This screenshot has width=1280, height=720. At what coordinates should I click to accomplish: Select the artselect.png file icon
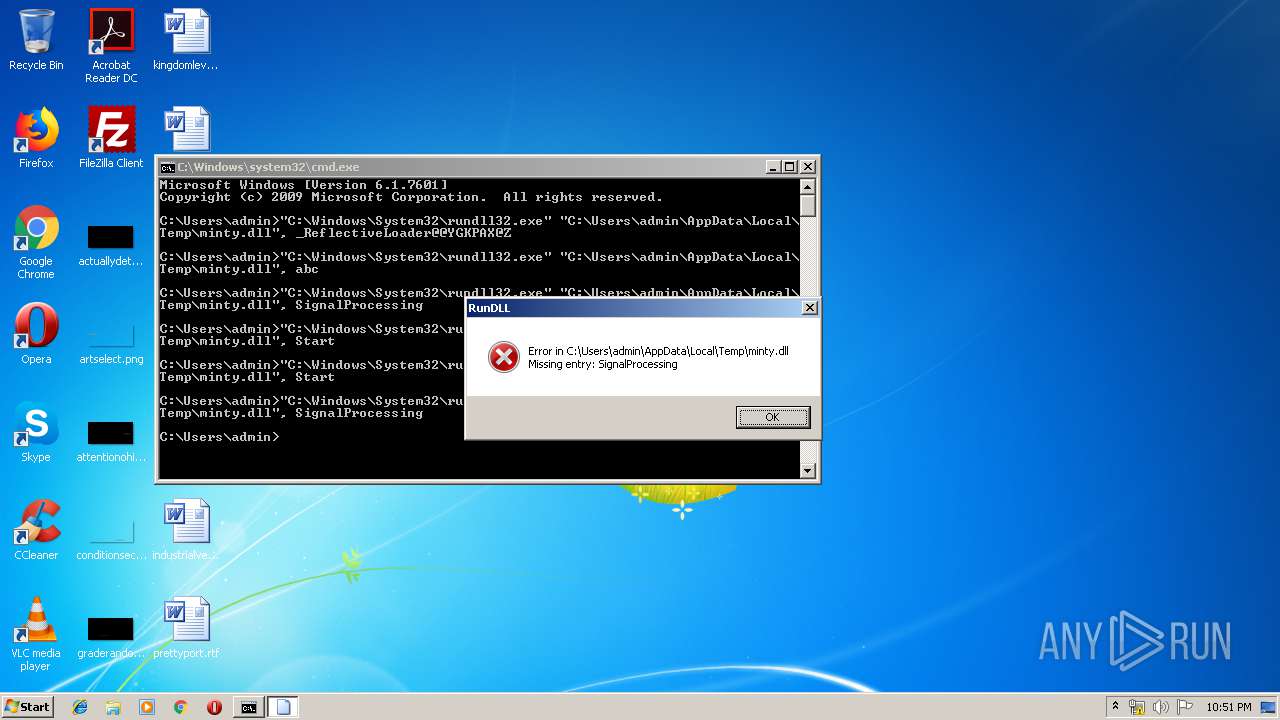[x=111, y=344]
